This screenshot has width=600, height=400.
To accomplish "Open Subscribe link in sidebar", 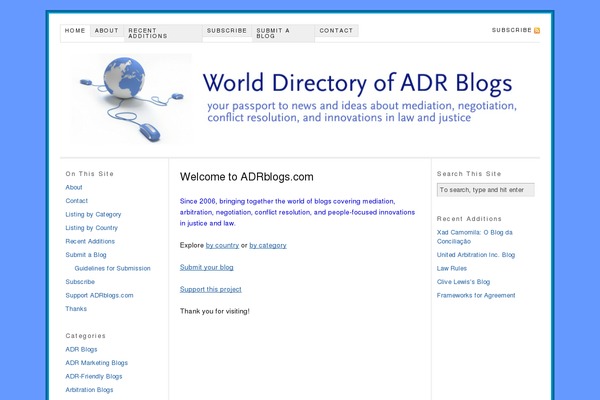I will tap(80, 282).
